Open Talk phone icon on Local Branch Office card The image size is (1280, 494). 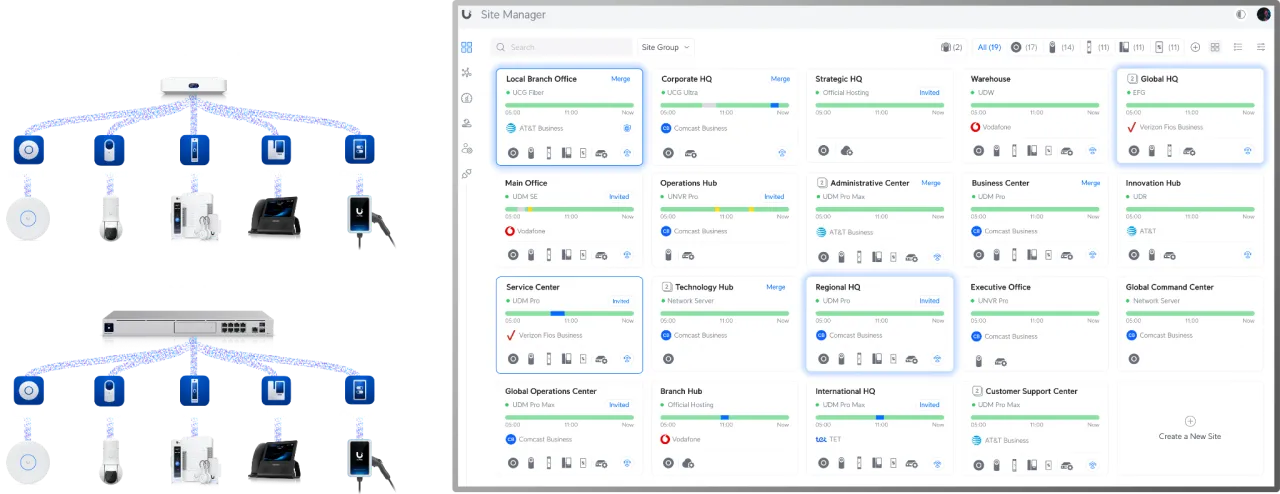tap(566, 152)
